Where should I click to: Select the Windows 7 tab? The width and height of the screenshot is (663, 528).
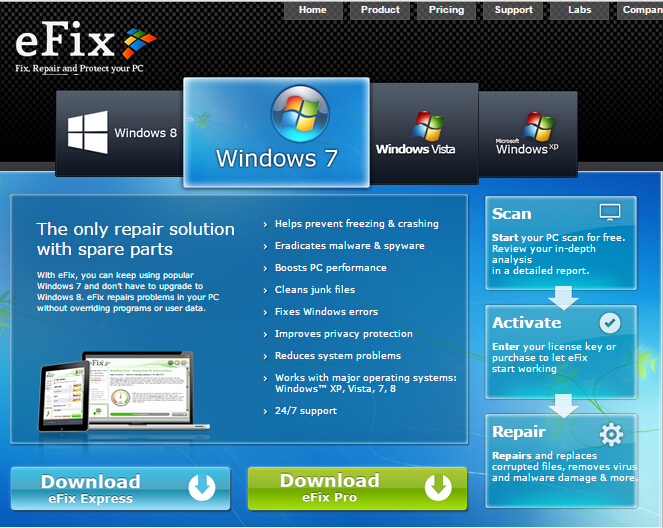[277, 132]
